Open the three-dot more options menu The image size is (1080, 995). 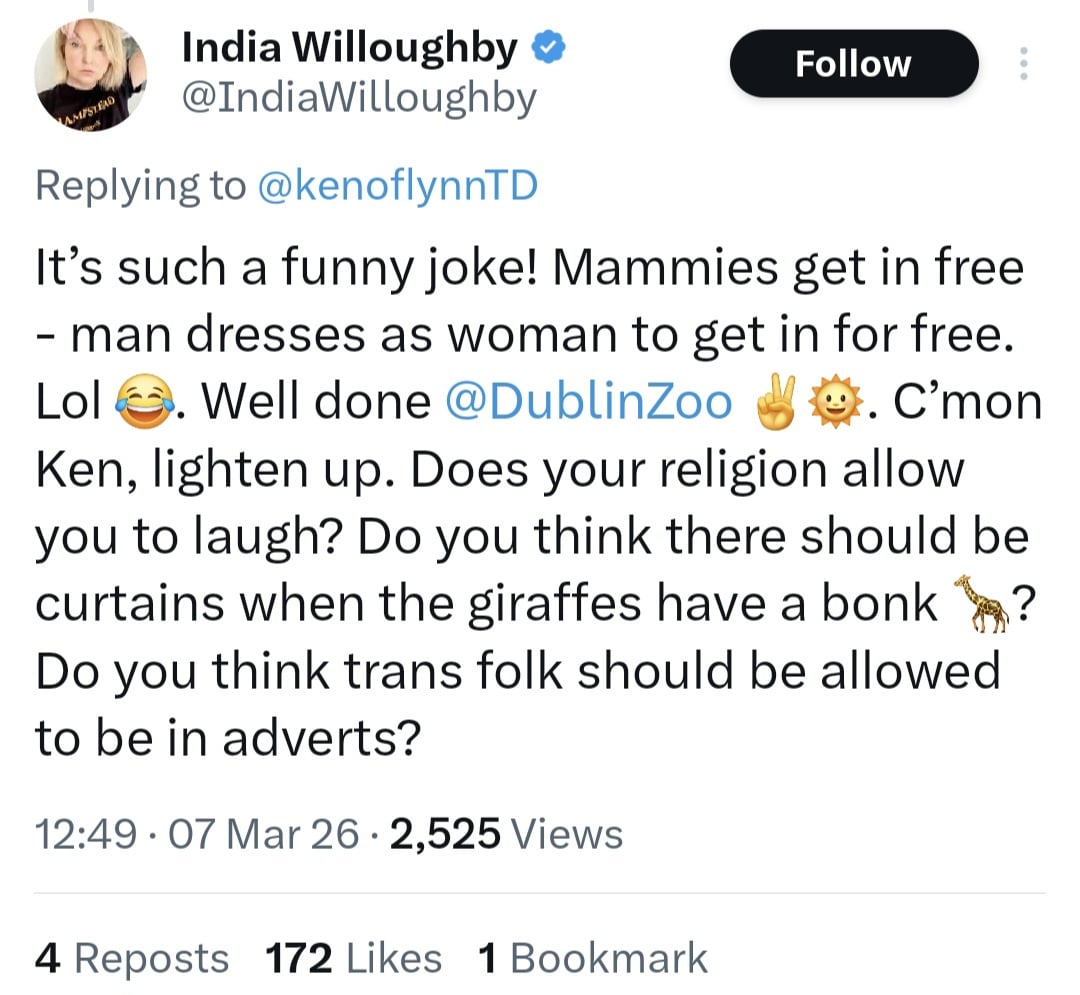[x=1024, y=63]
